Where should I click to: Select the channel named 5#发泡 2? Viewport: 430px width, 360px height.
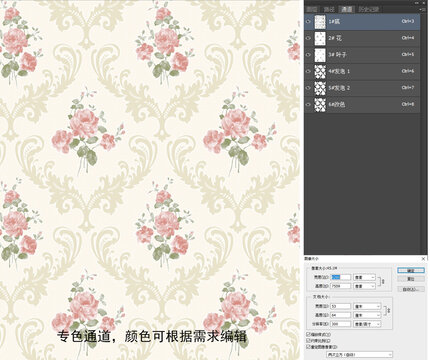coord(362,88)
